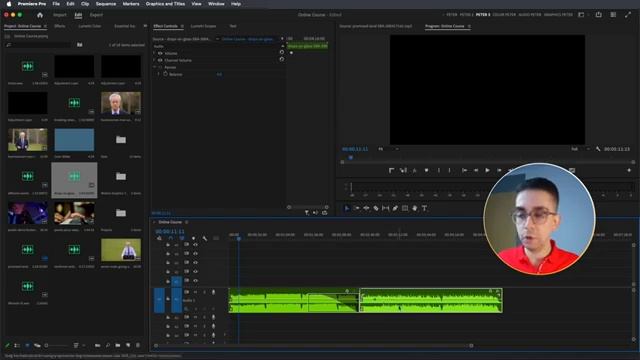The height and width of the screenshot is (360, 640).
Task: Mute the Audio 1 track
Action: pos(195,292)
